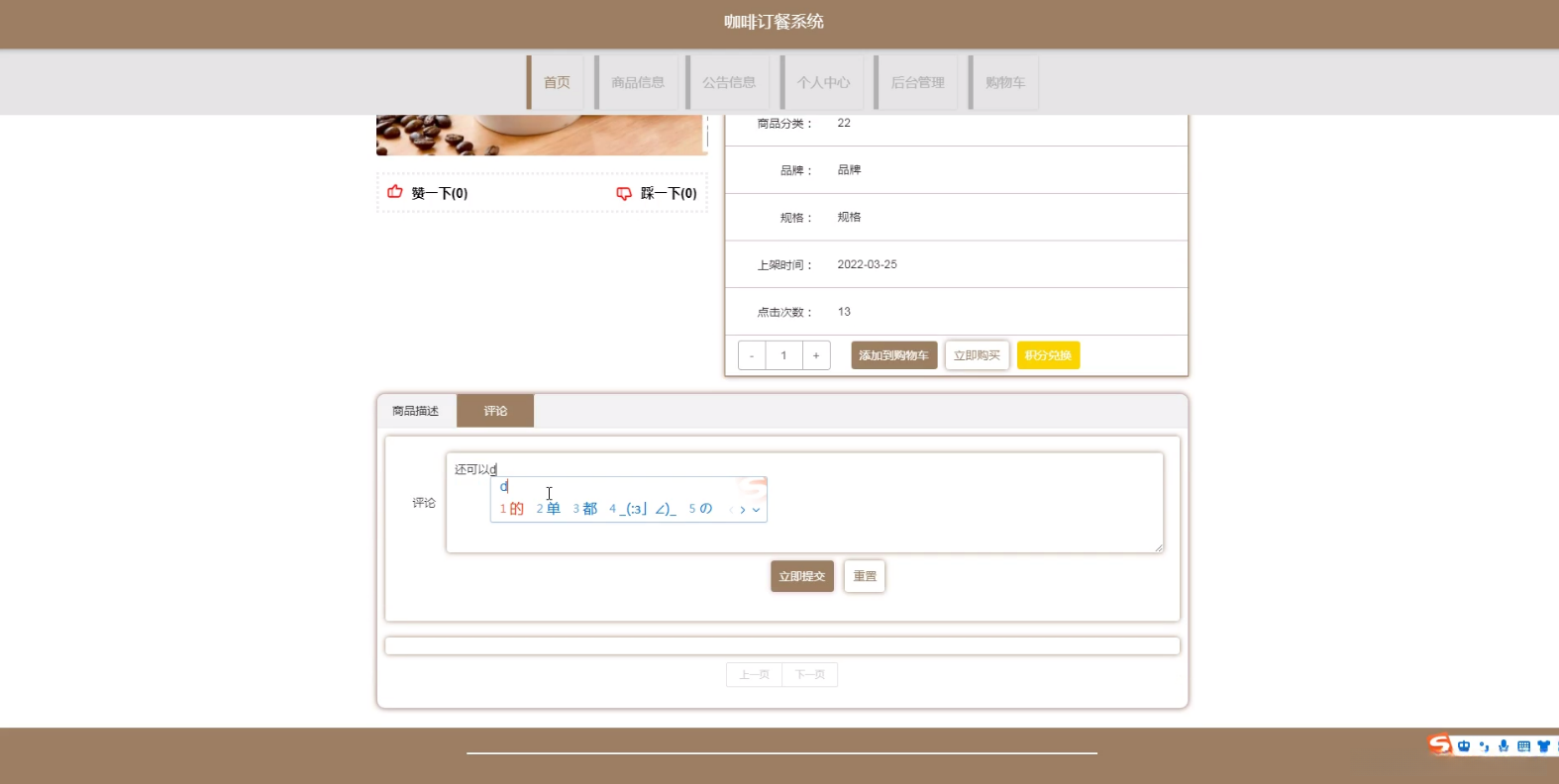Open the IME soft keyboard icon
1559x784 pixels.
tap(1523, 746)
